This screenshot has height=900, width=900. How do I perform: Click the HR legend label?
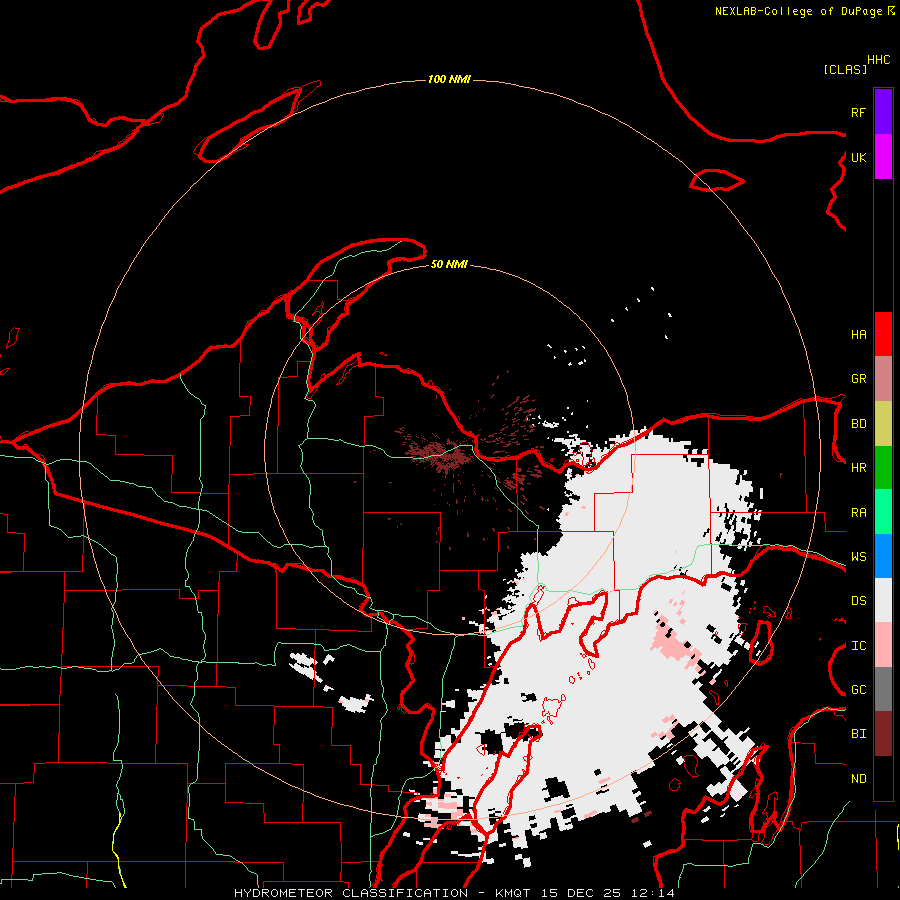tap(858, 468)
